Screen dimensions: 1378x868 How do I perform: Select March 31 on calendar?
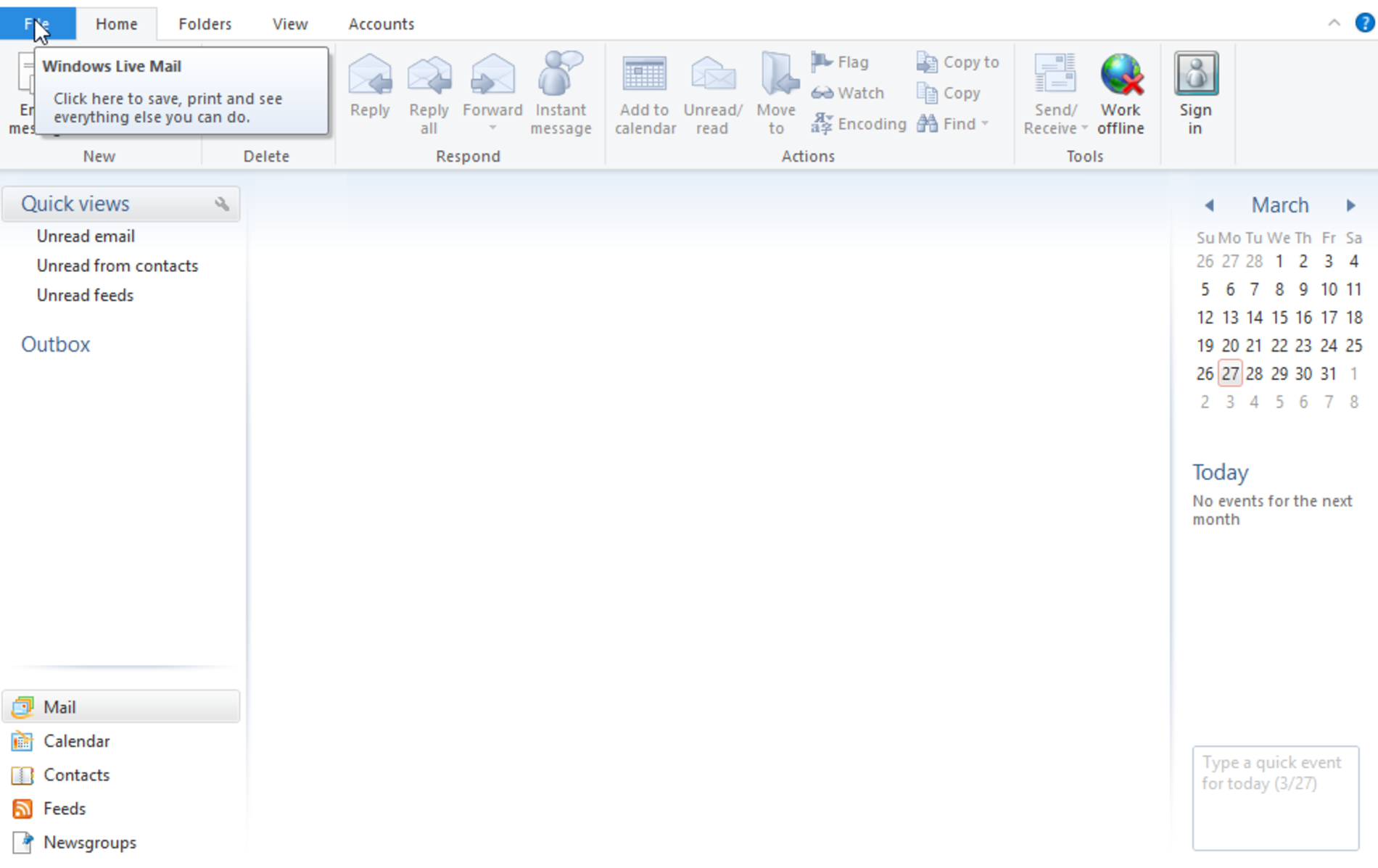coord(1328,373)
